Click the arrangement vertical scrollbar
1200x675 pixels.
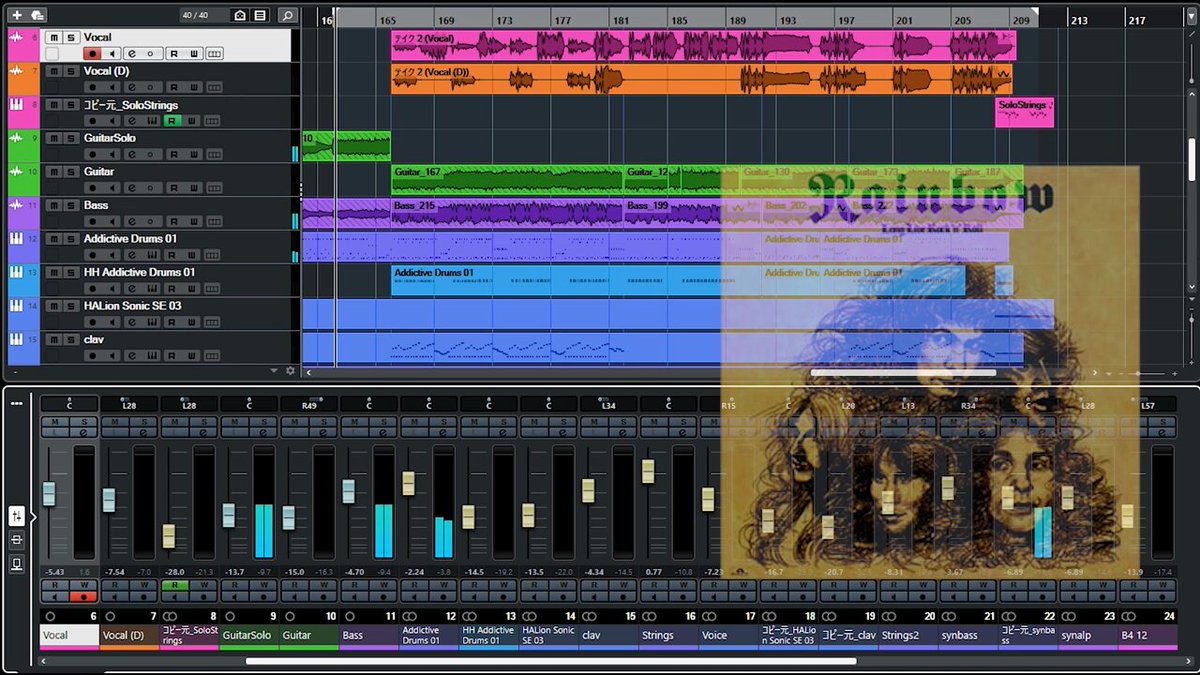point(1191,160)
